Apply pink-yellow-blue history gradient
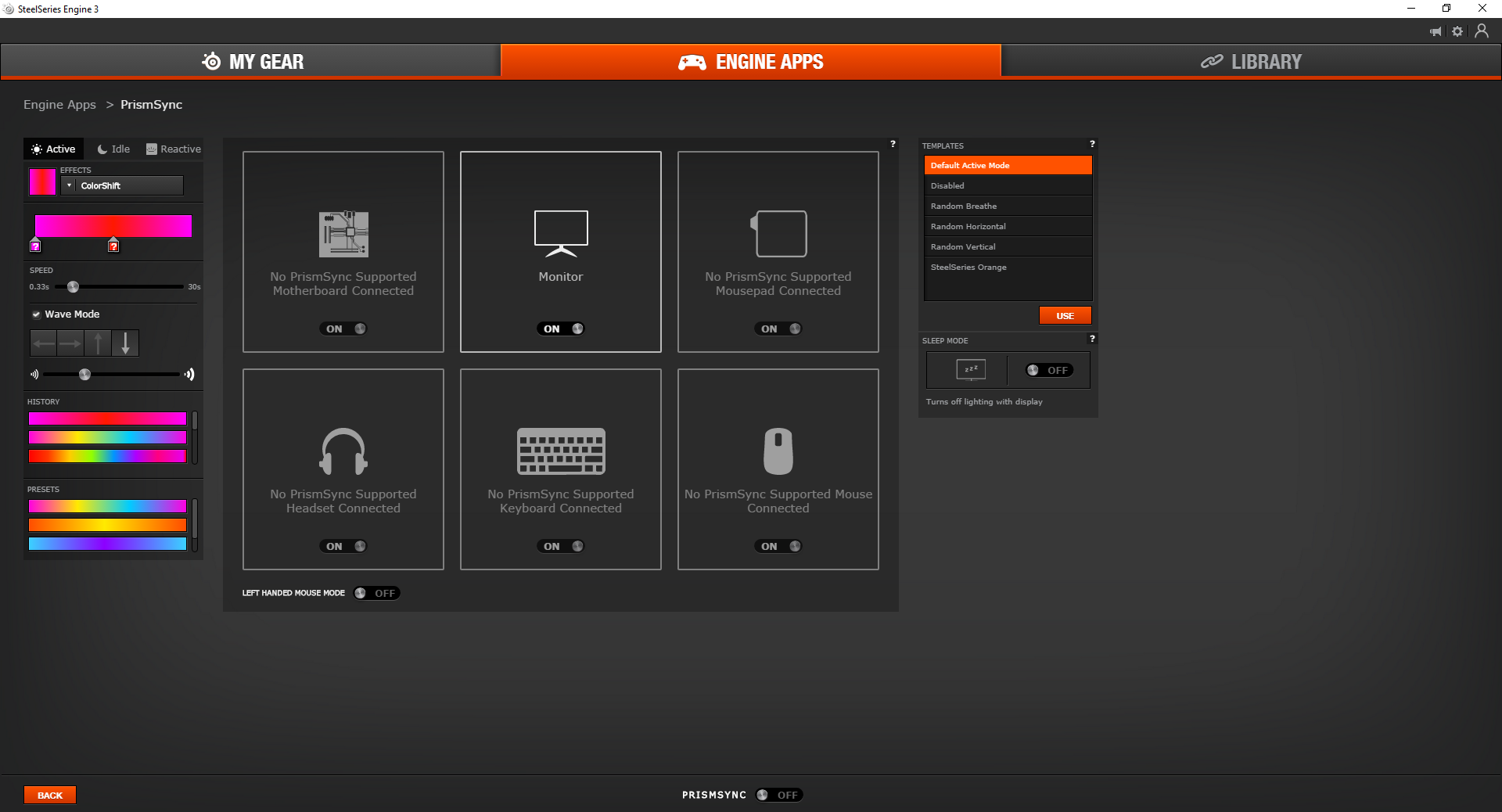The image size is (1502, 812). 108,437
